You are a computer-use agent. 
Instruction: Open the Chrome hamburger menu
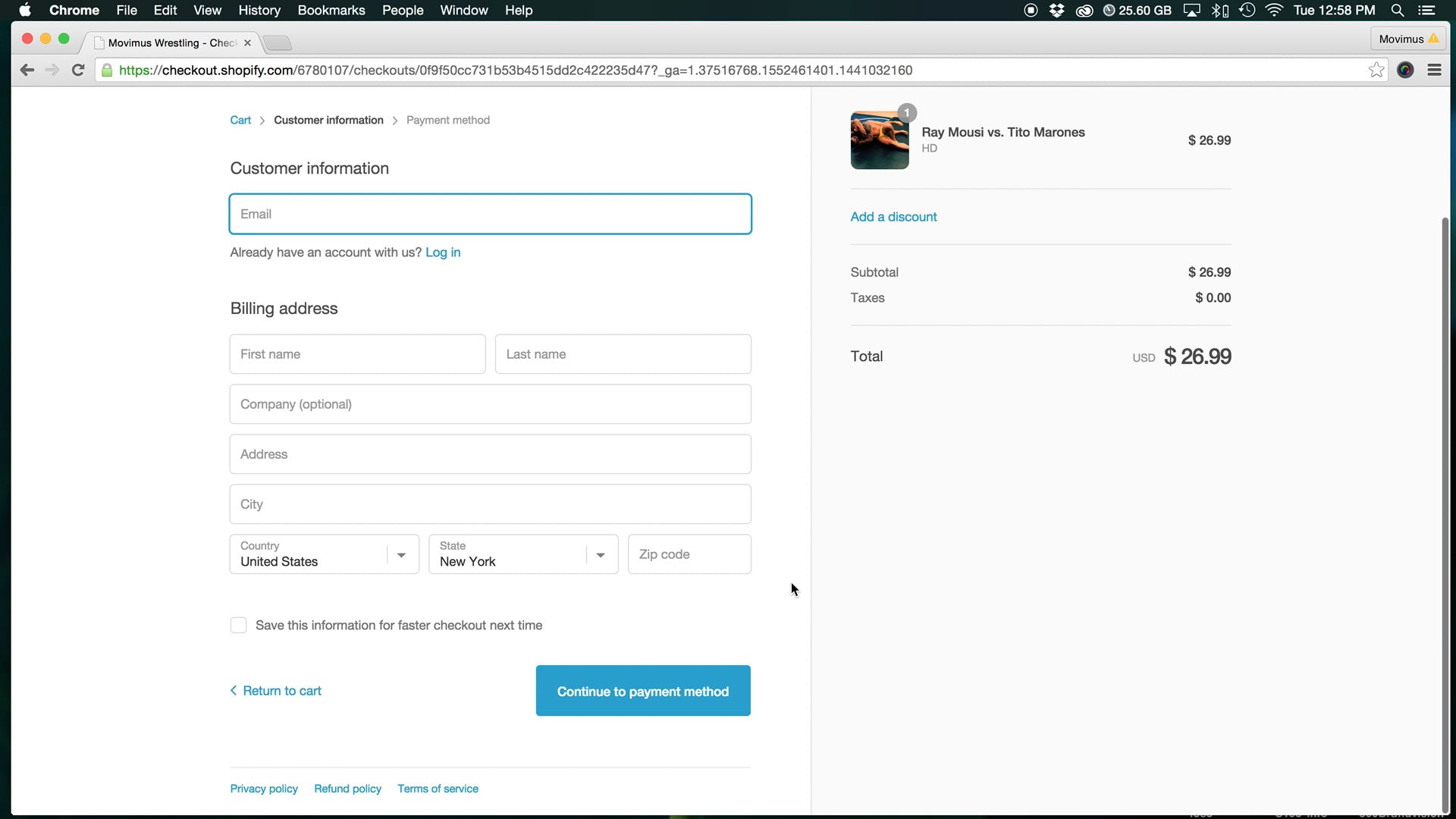pos(1434,70)
